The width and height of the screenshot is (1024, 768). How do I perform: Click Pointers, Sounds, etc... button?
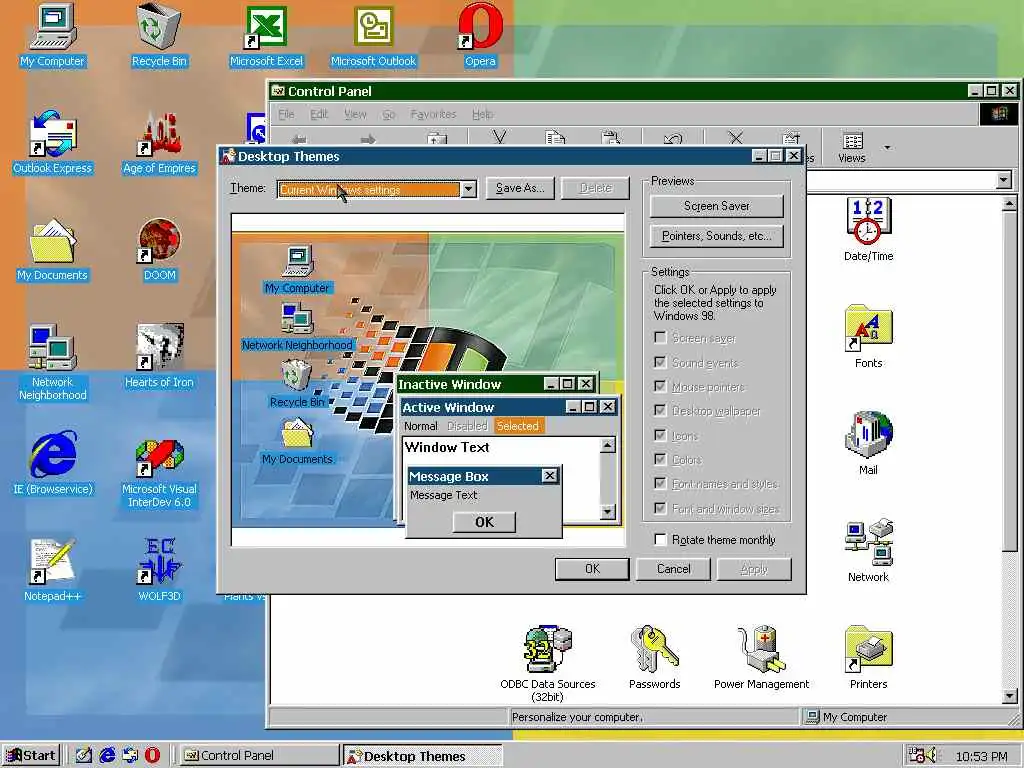(716, 236)
